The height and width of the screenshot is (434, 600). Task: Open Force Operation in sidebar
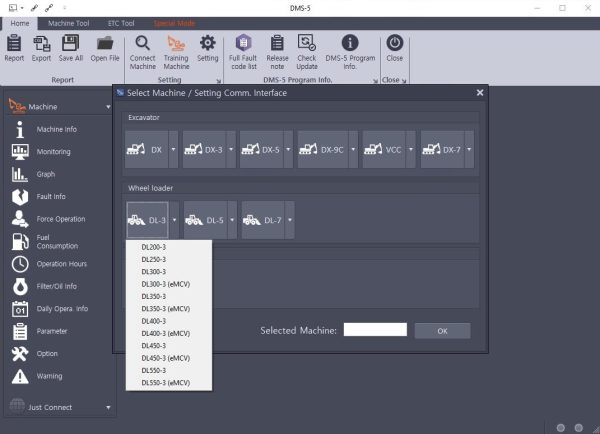(60, 219)
